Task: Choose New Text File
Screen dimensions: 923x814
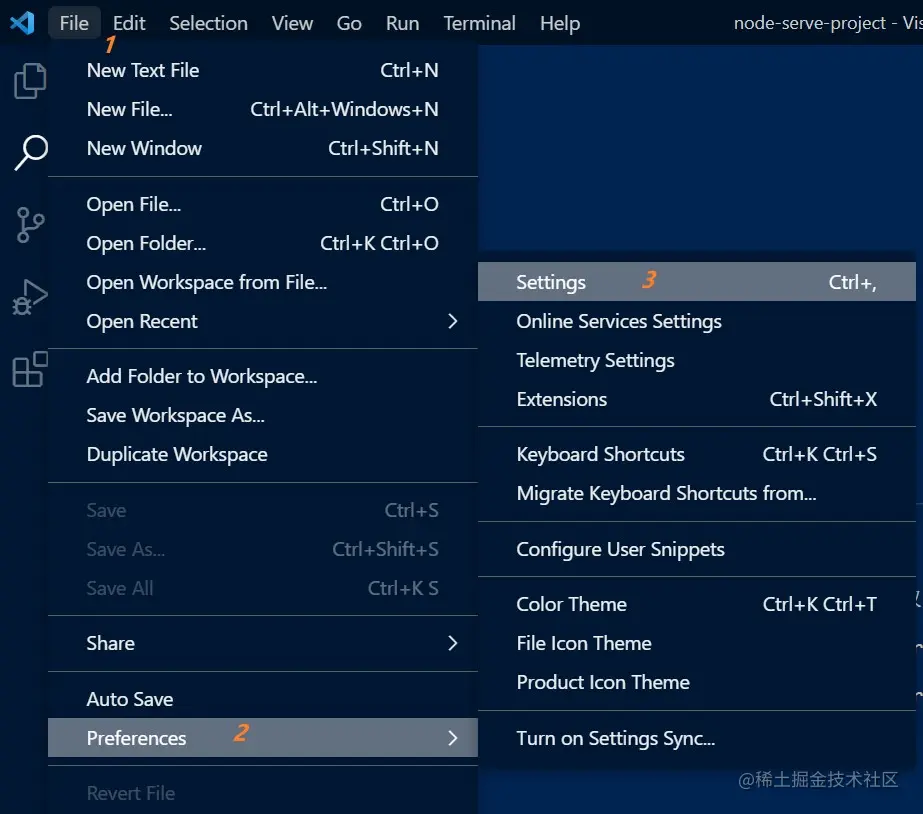Action: click(x=263, y=71)
